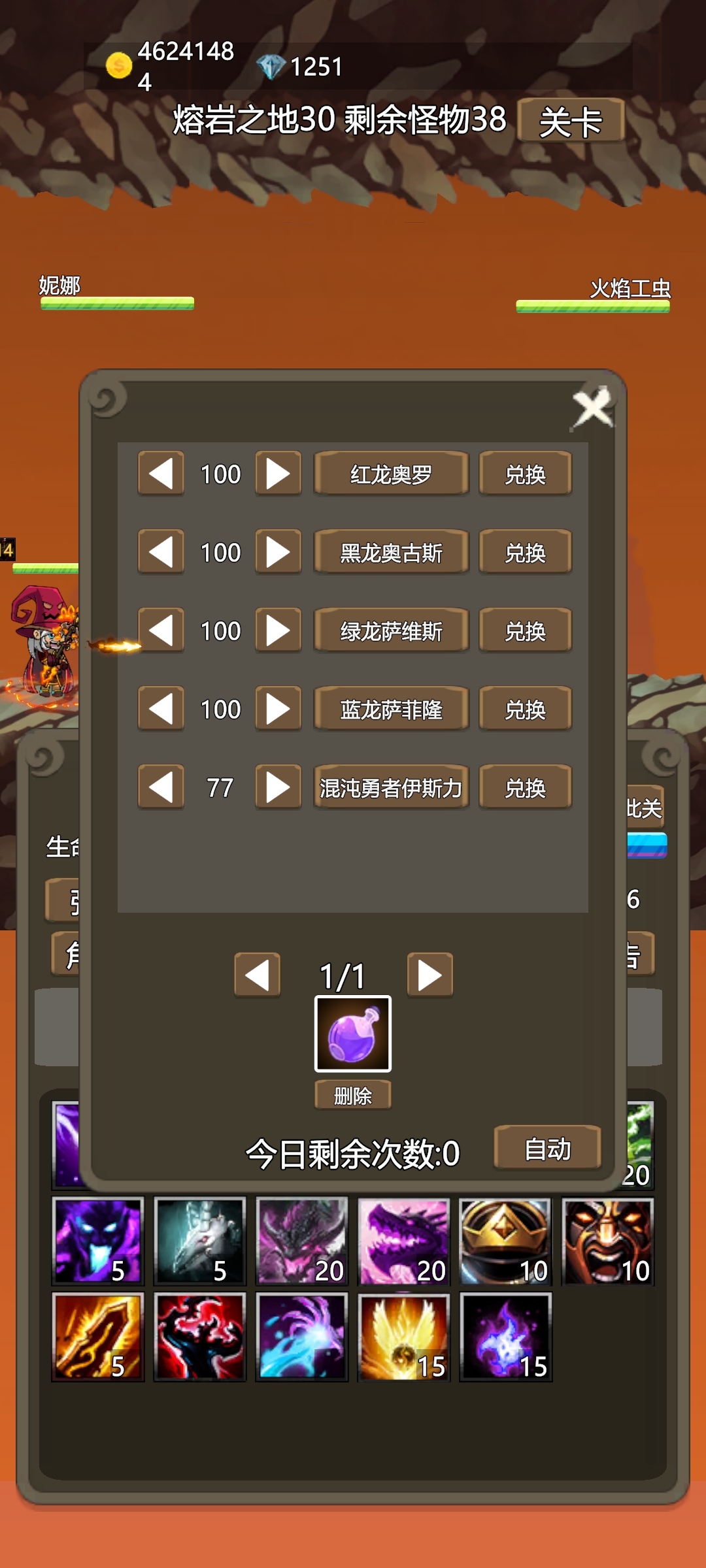Click 删除 under the potion
Image resolution: width=706 pixels, height=1568 pixels.
click(x=353, y=1095)
